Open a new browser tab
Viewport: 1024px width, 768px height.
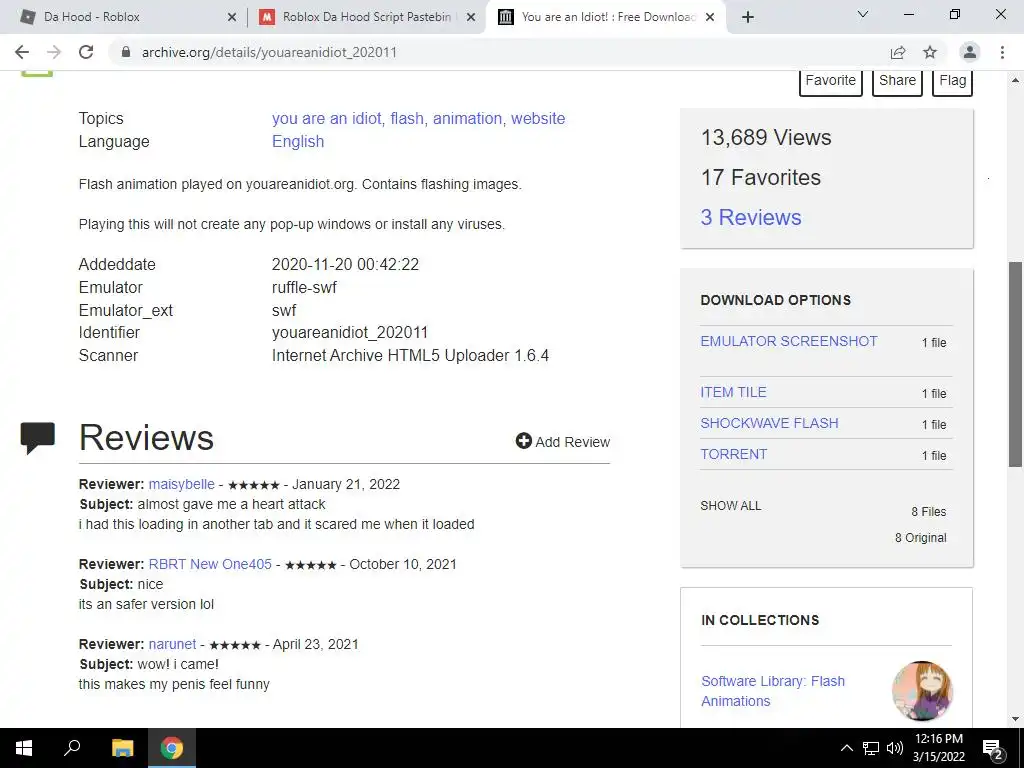[x=748, y=17]
